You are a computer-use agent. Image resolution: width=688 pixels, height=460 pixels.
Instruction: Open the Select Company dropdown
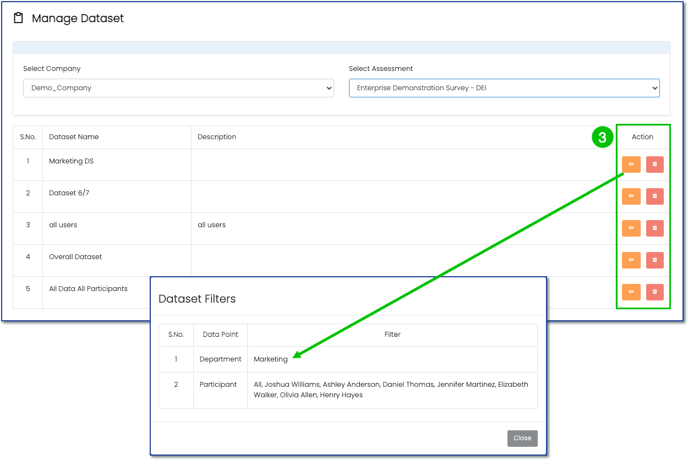[178, 88]
